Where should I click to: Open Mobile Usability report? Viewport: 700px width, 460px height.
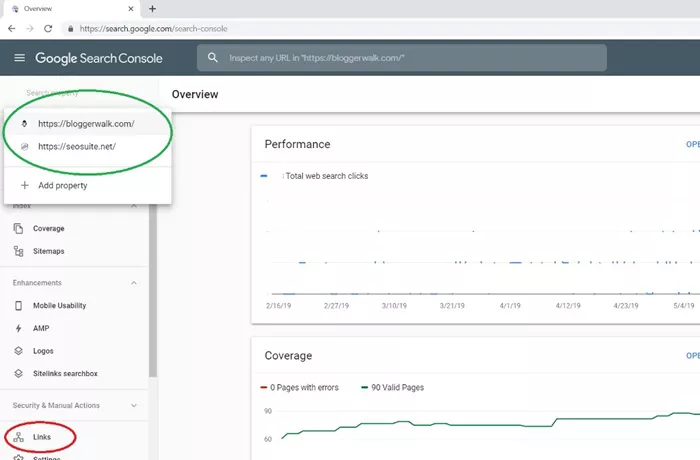[59, 305]
